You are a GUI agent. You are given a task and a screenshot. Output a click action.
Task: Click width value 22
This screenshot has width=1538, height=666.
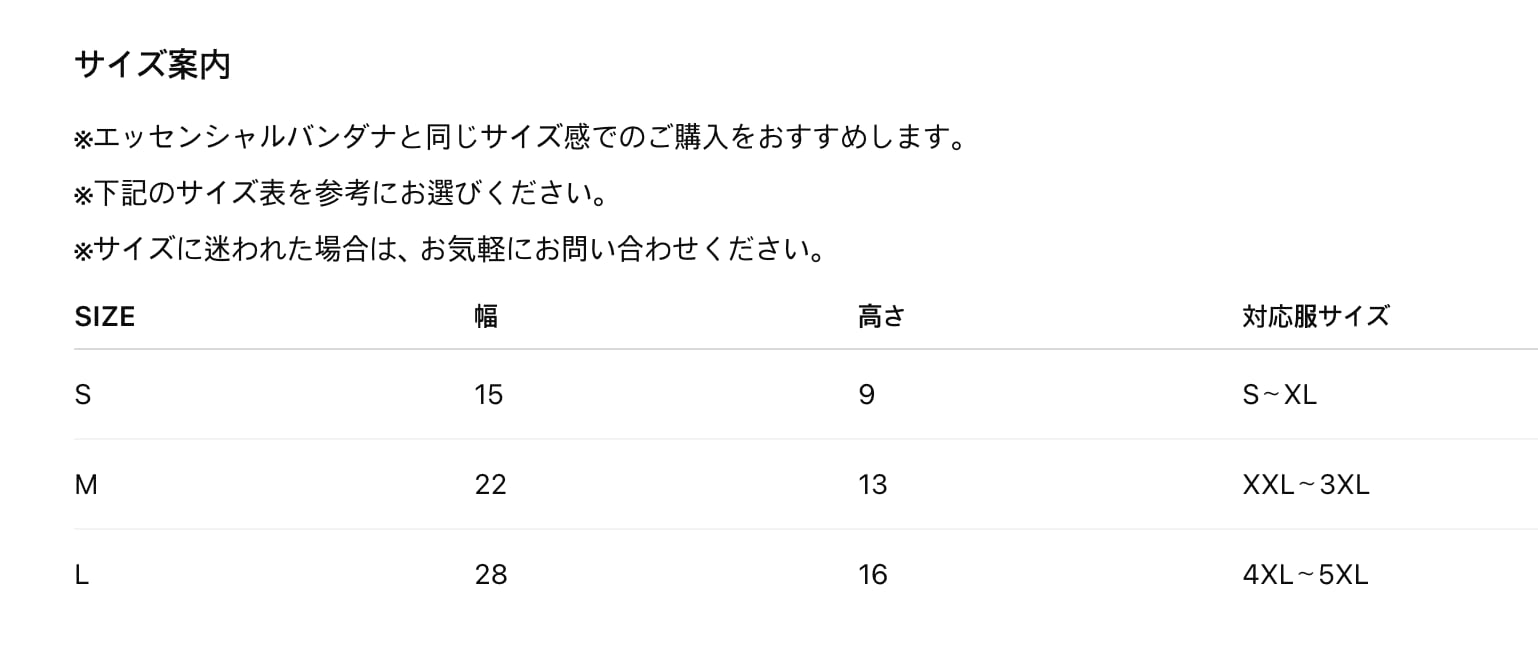pyautogui.click(x=491, y=485)
